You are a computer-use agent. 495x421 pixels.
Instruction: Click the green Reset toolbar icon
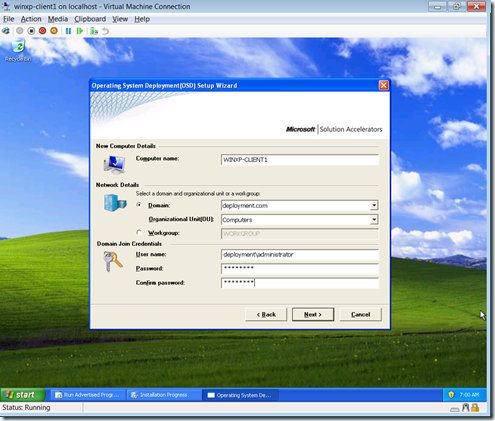coord(80,31)
